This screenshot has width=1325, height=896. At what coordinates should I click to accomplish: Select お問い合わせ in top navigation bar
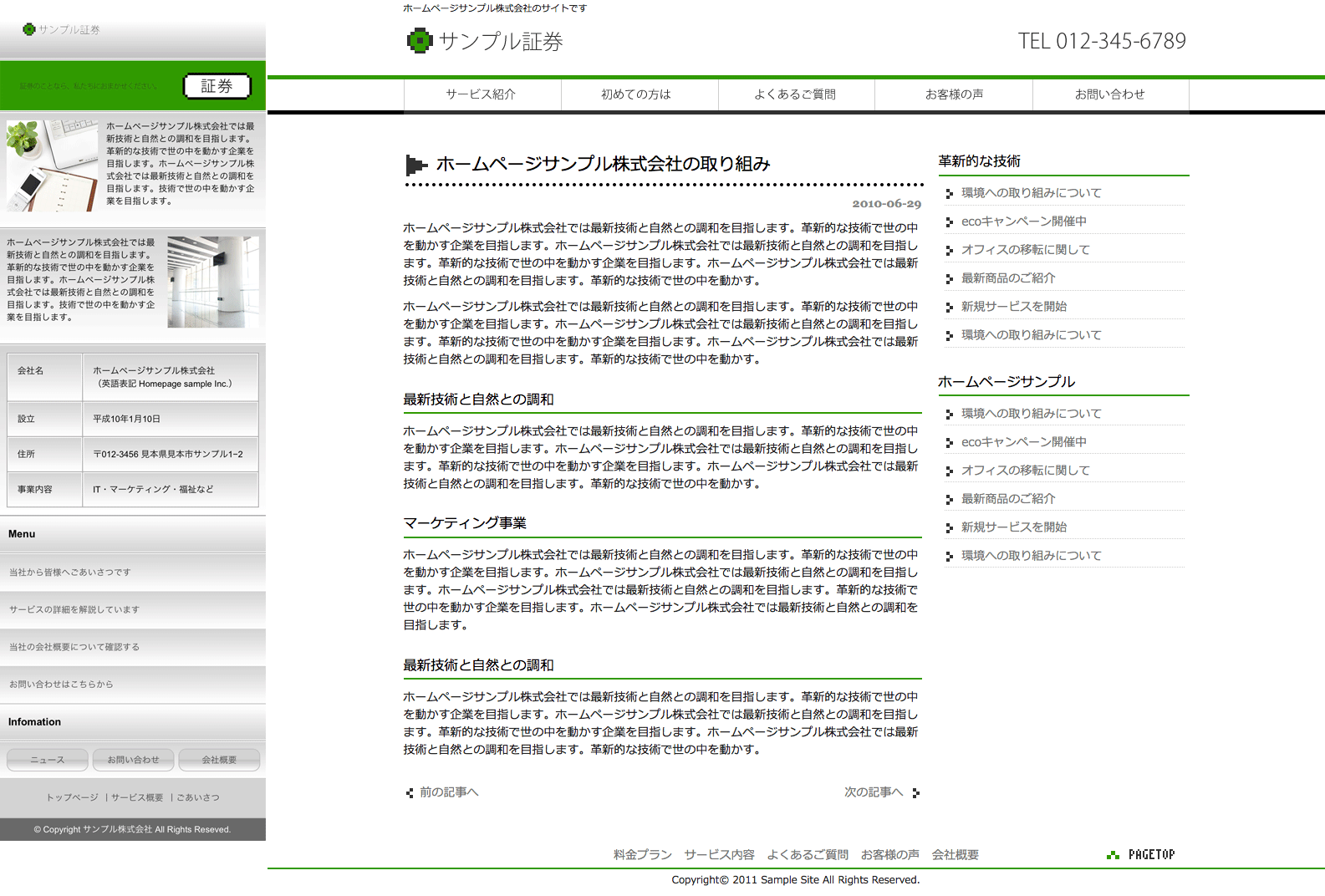pyautogui.click(x=1110, y=94)
